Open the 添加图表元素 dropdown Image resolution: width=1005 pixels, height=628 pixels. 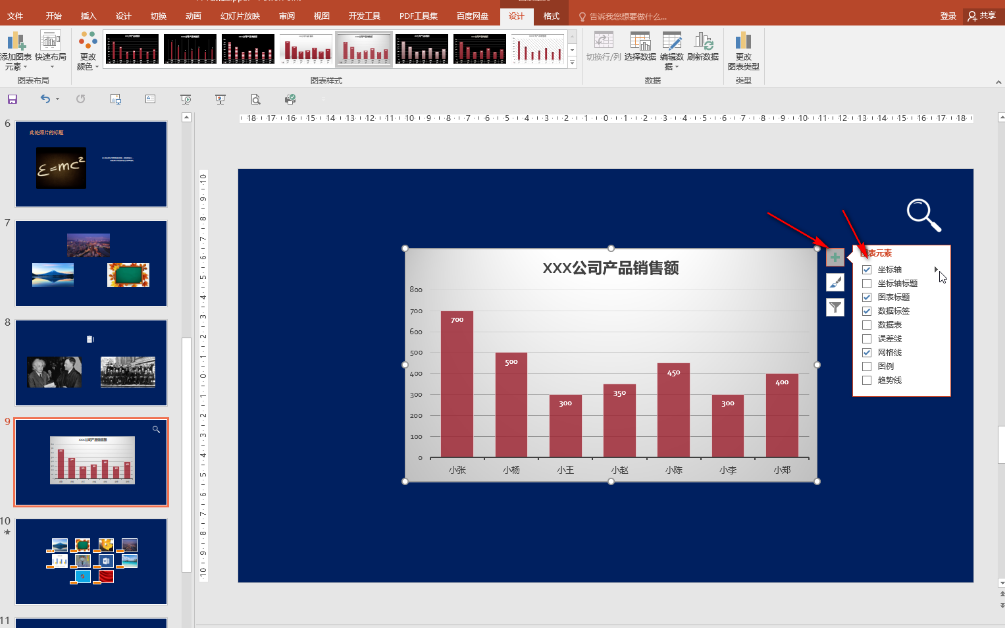(15, 50)
